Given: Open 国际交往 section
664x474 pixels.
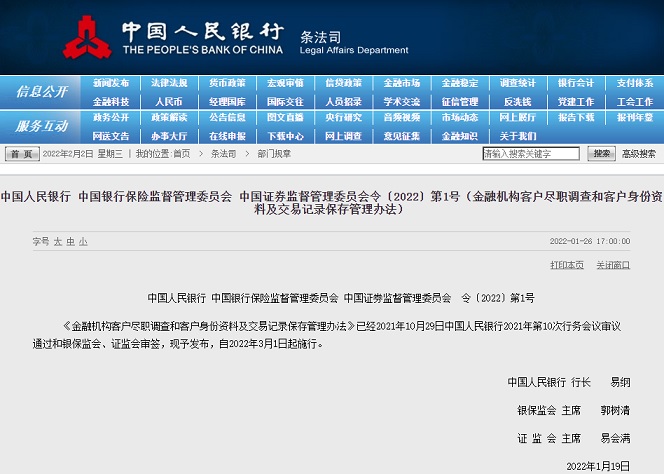Looking at the screenshot, I should coord(285,102).
